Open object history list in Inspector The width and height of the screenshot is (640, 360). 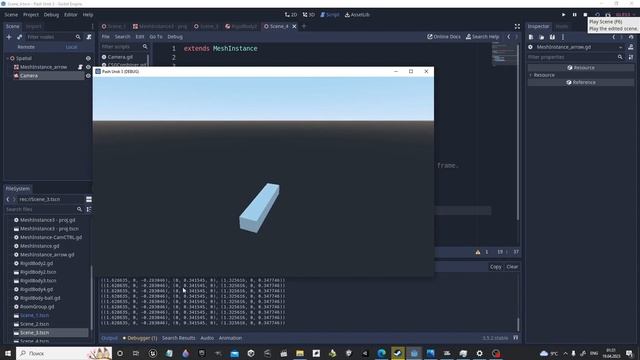[x=631, y=37]
